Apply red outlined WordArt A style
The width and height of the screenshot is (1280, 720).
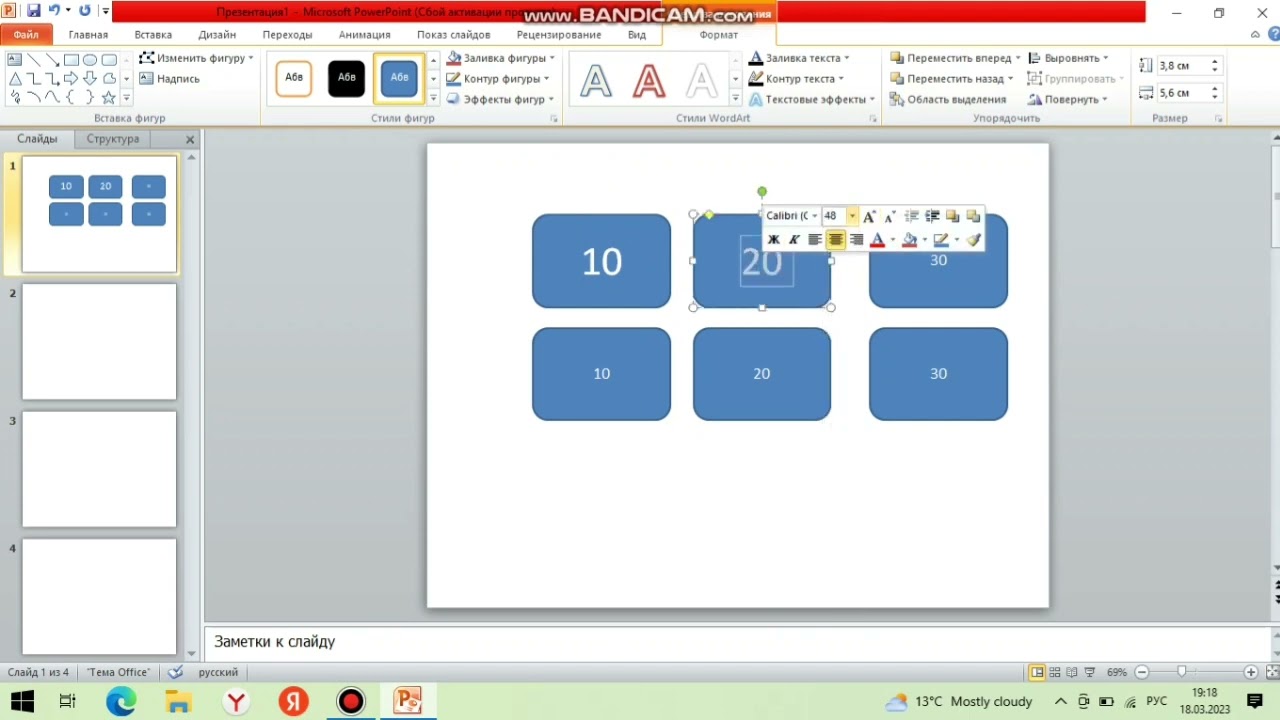click(x=649, y=80)
